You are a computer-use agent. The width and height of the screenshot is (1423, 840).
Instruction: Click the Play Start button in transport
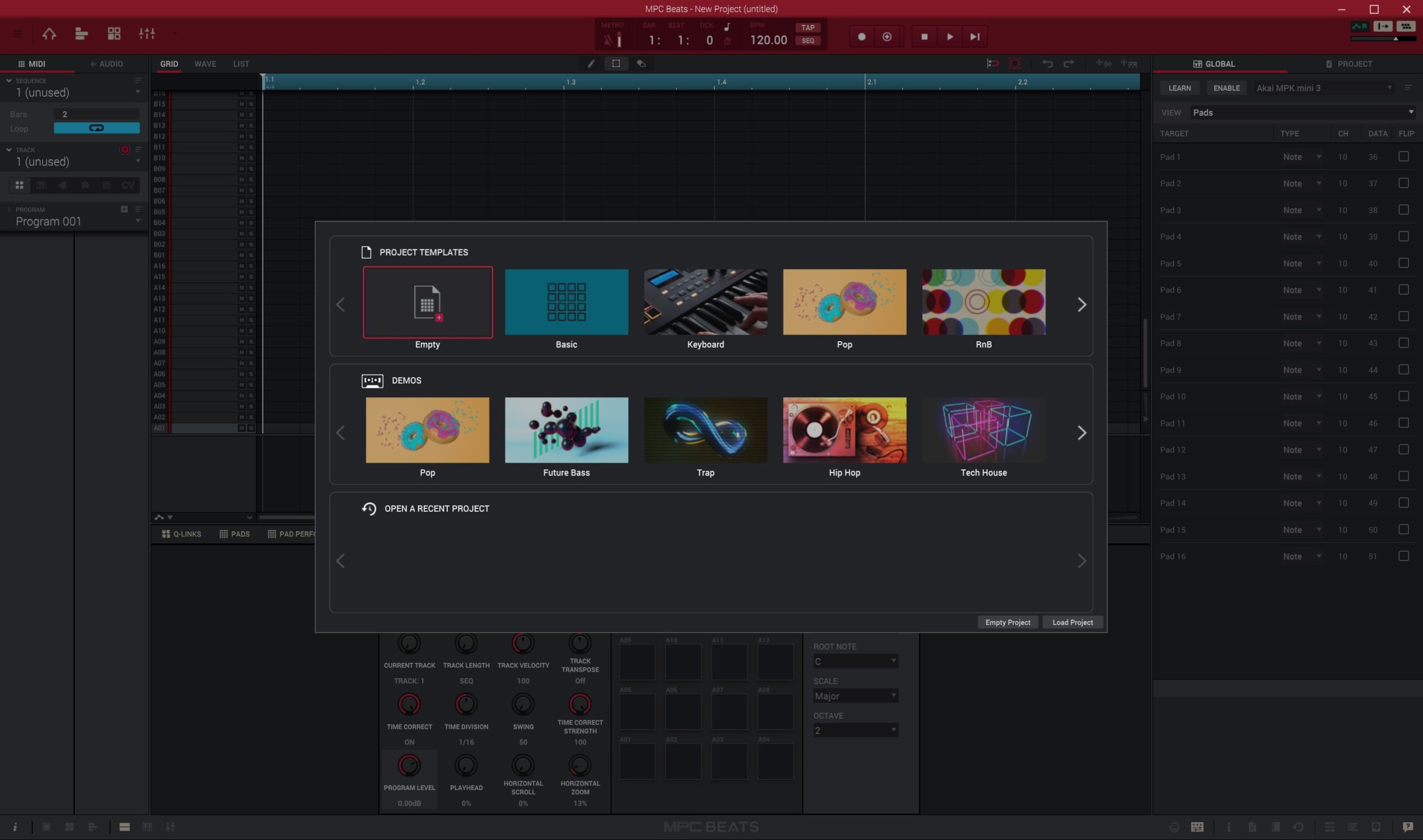coord(974,37)
